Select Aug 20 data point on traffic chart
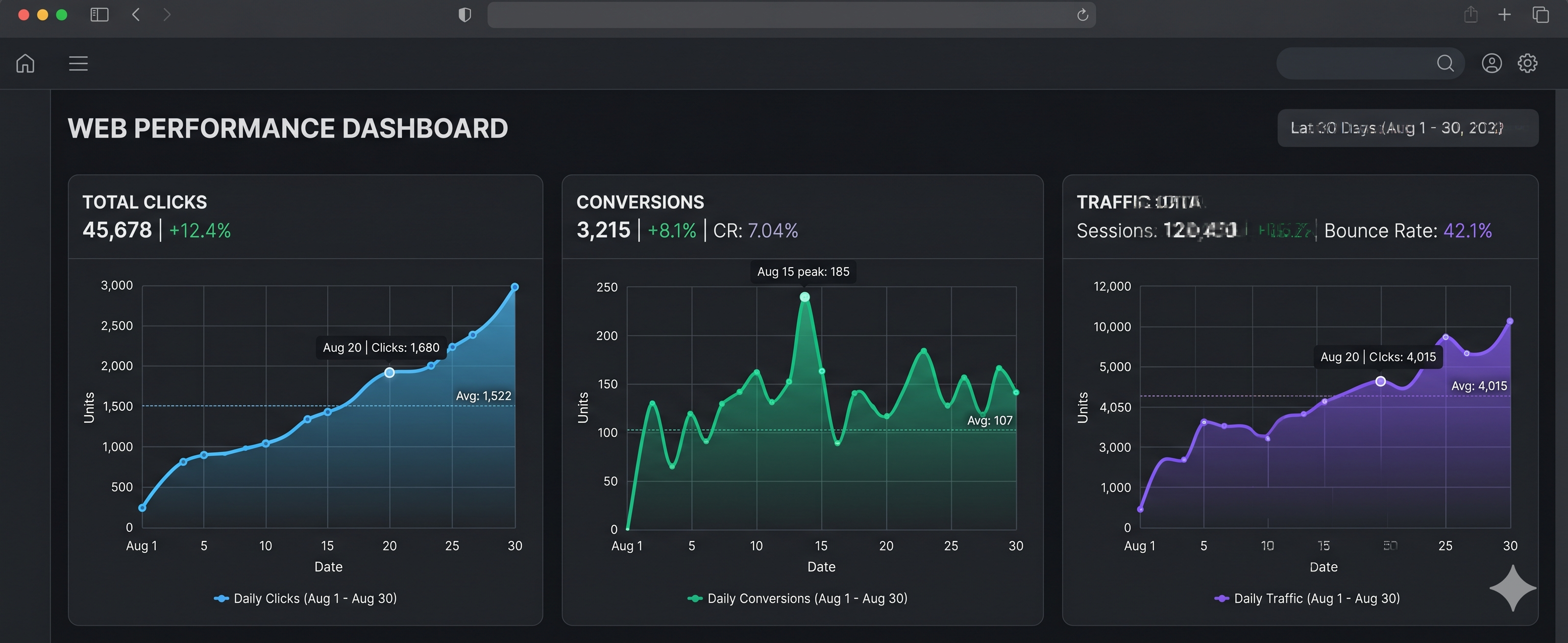Viewport: 1568px width, 643px height. click(x=1380, y=381)
